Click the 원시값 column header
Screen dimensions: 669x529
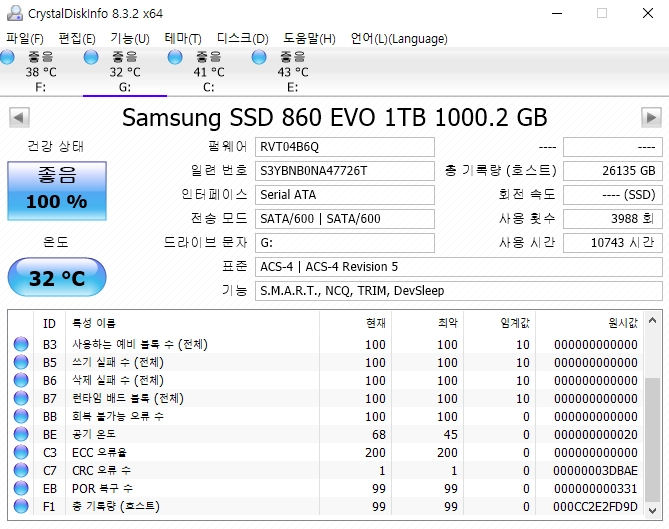589,323
